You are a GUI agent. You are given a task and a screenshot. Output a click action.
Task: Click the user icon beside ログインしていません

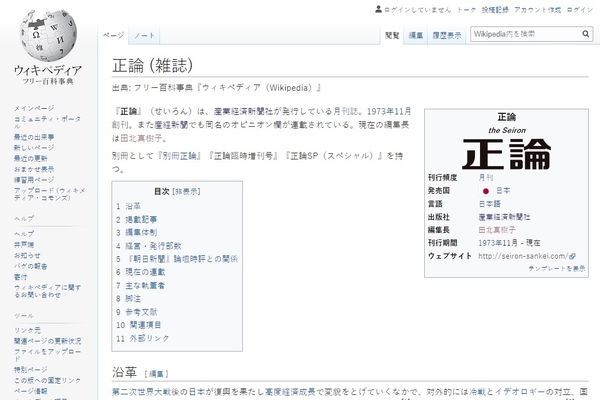tap(378, 9)
